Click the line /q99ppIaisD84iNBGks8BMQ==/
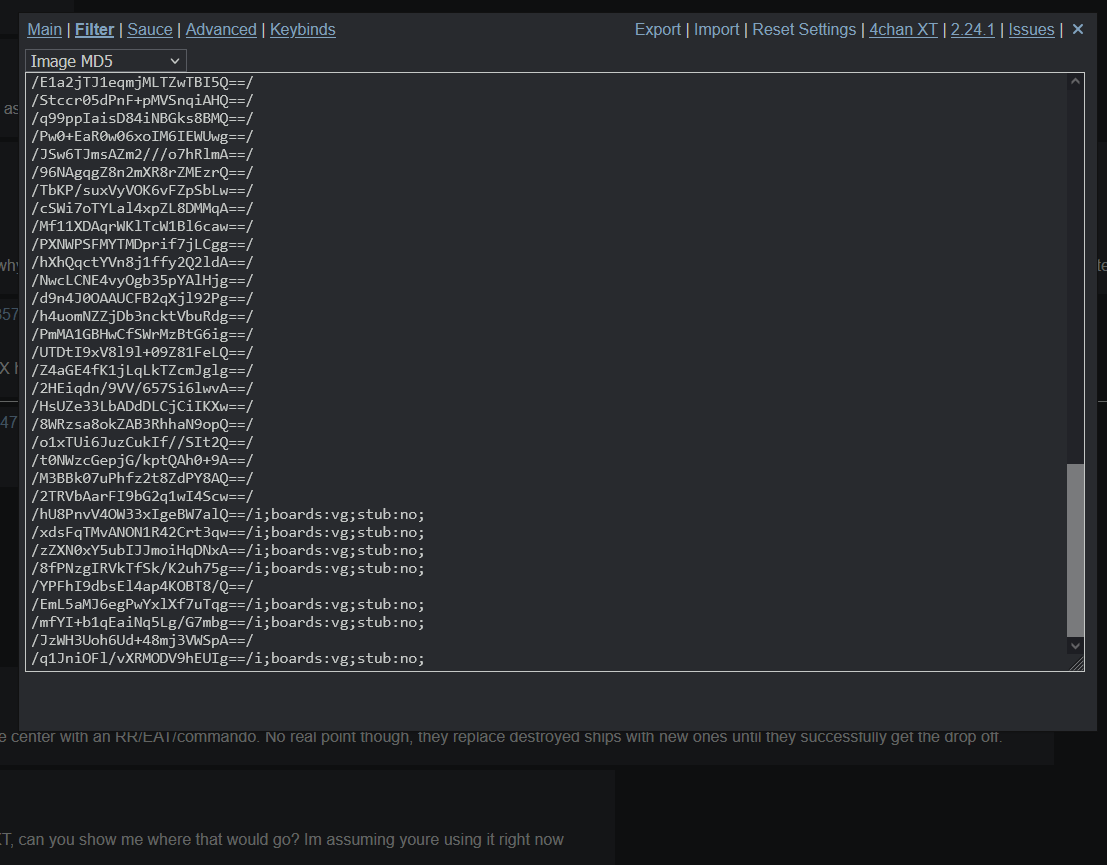This screenshot has height=865, width=1107. (x=142, y=119)
